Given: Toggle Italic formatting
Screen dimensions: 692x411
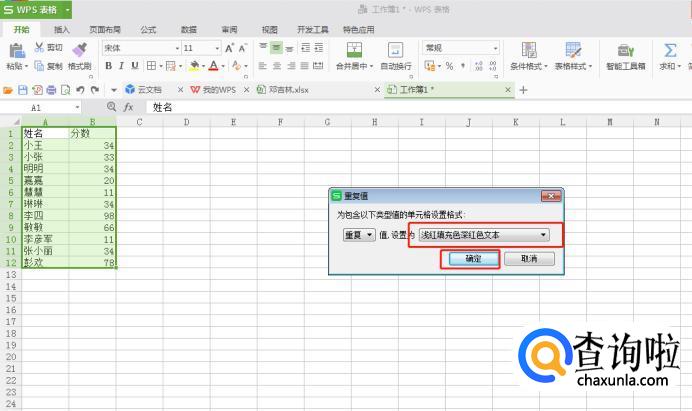Looking at the screenshot, I should pyautogui.click(x=121, y=66).
